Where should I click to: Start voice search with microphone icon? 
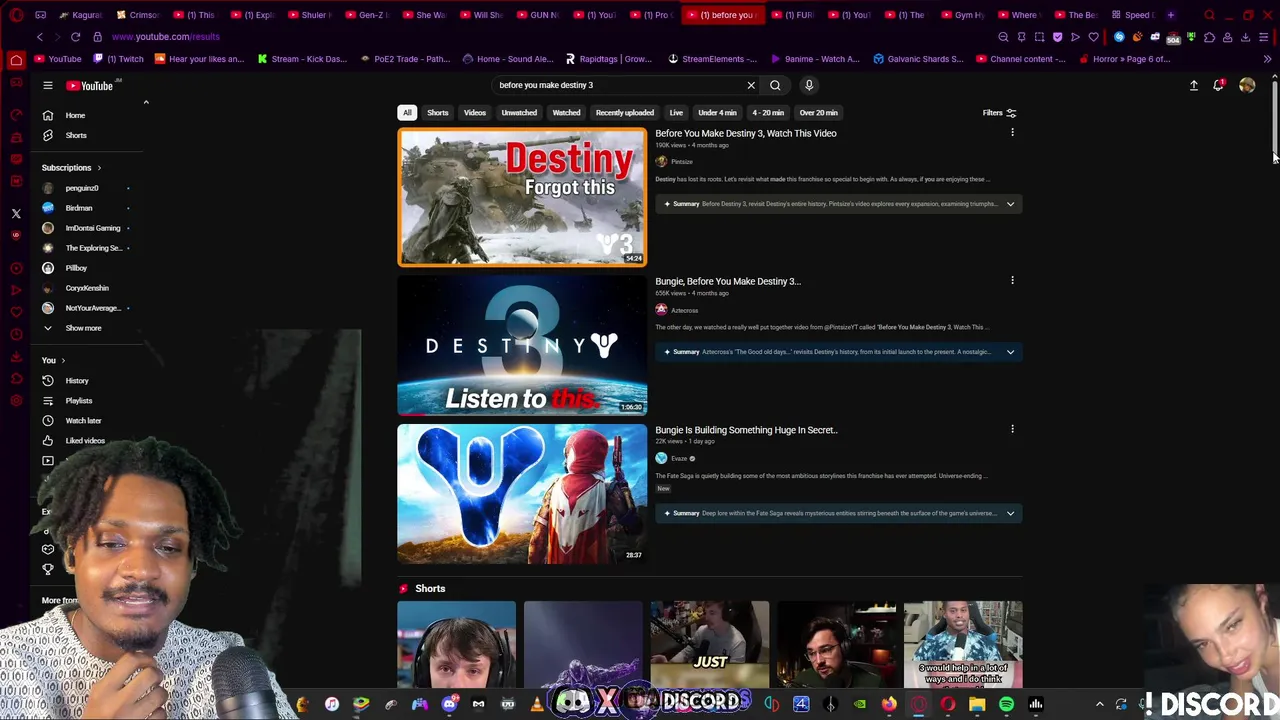click(809, 85)
